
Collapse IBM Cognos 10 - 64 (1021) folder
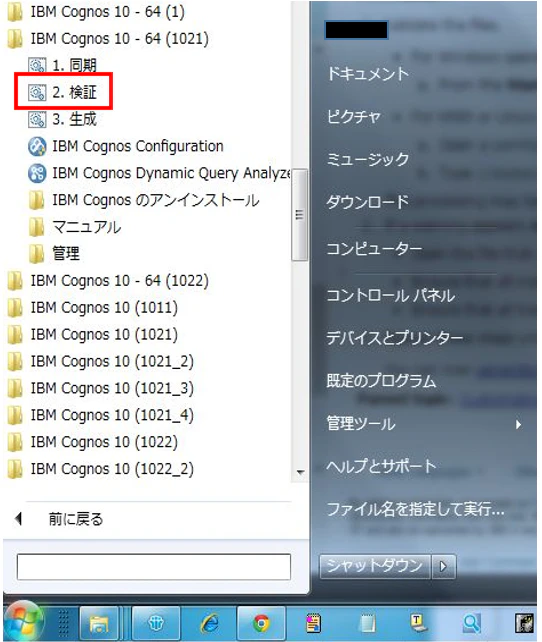[x=108, y=39]
